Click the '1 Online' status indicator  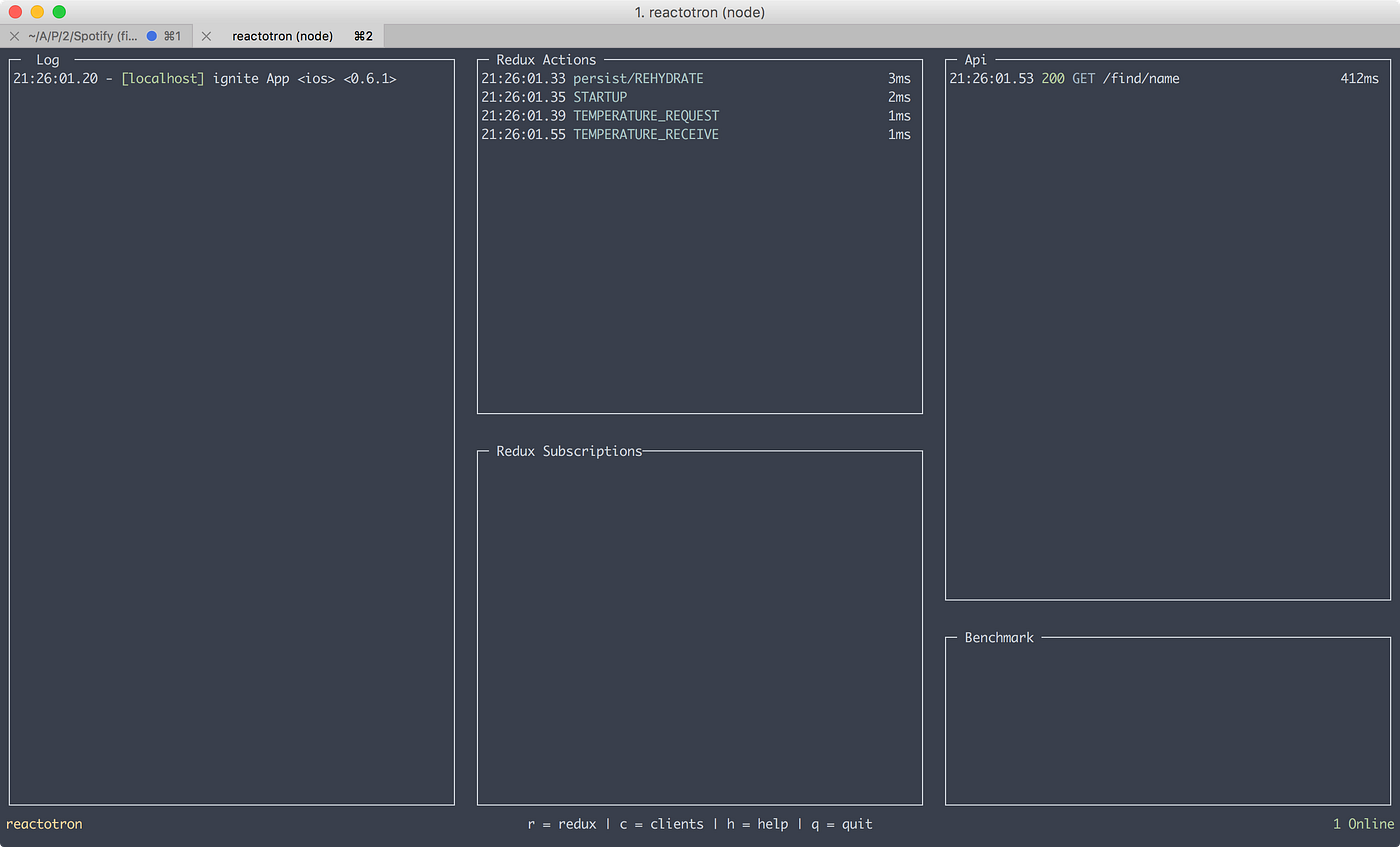(1363, 824)
